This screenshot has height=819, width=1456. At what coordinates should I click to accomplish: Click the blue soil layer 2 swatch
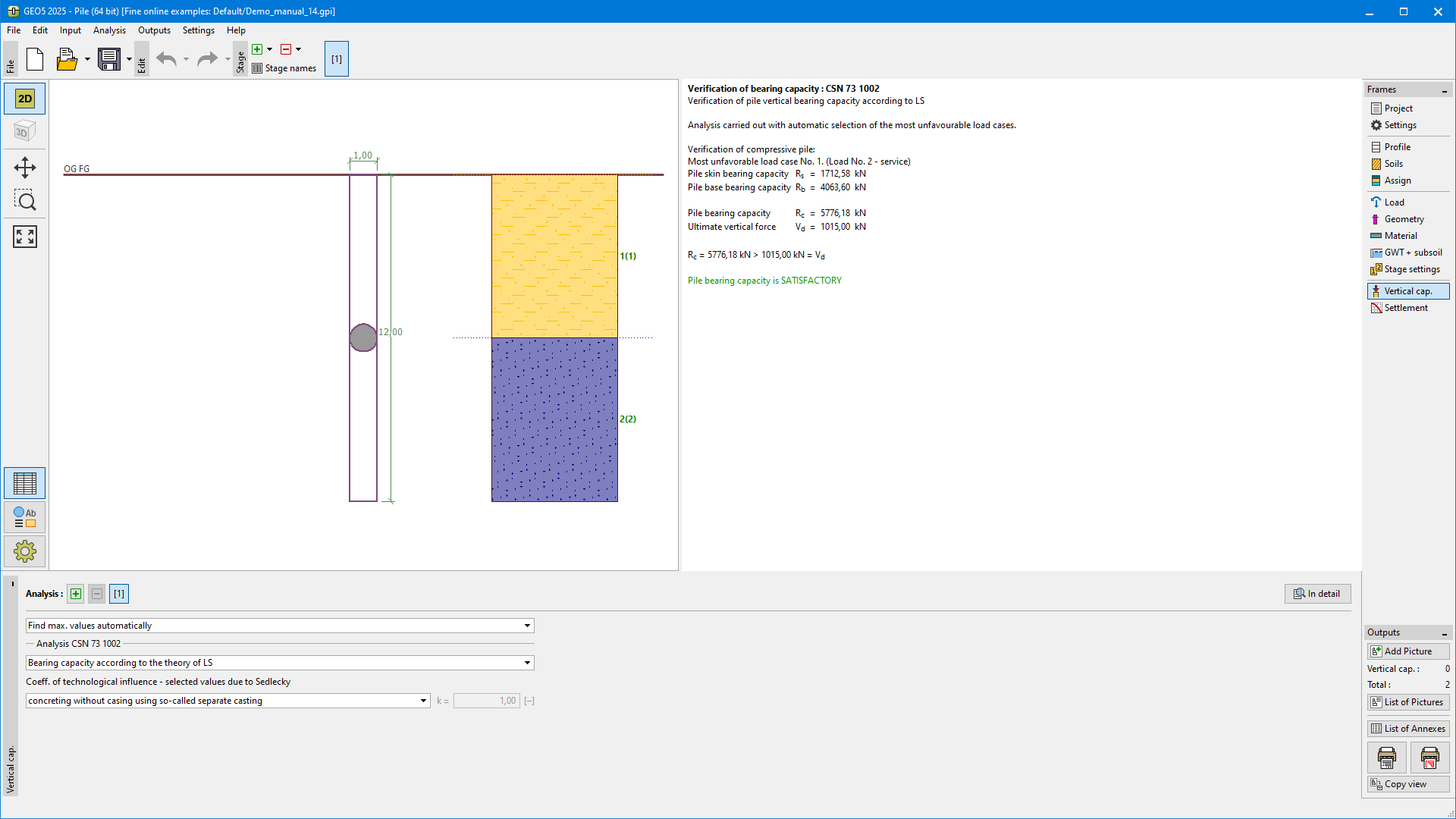[x=554, y=419]
